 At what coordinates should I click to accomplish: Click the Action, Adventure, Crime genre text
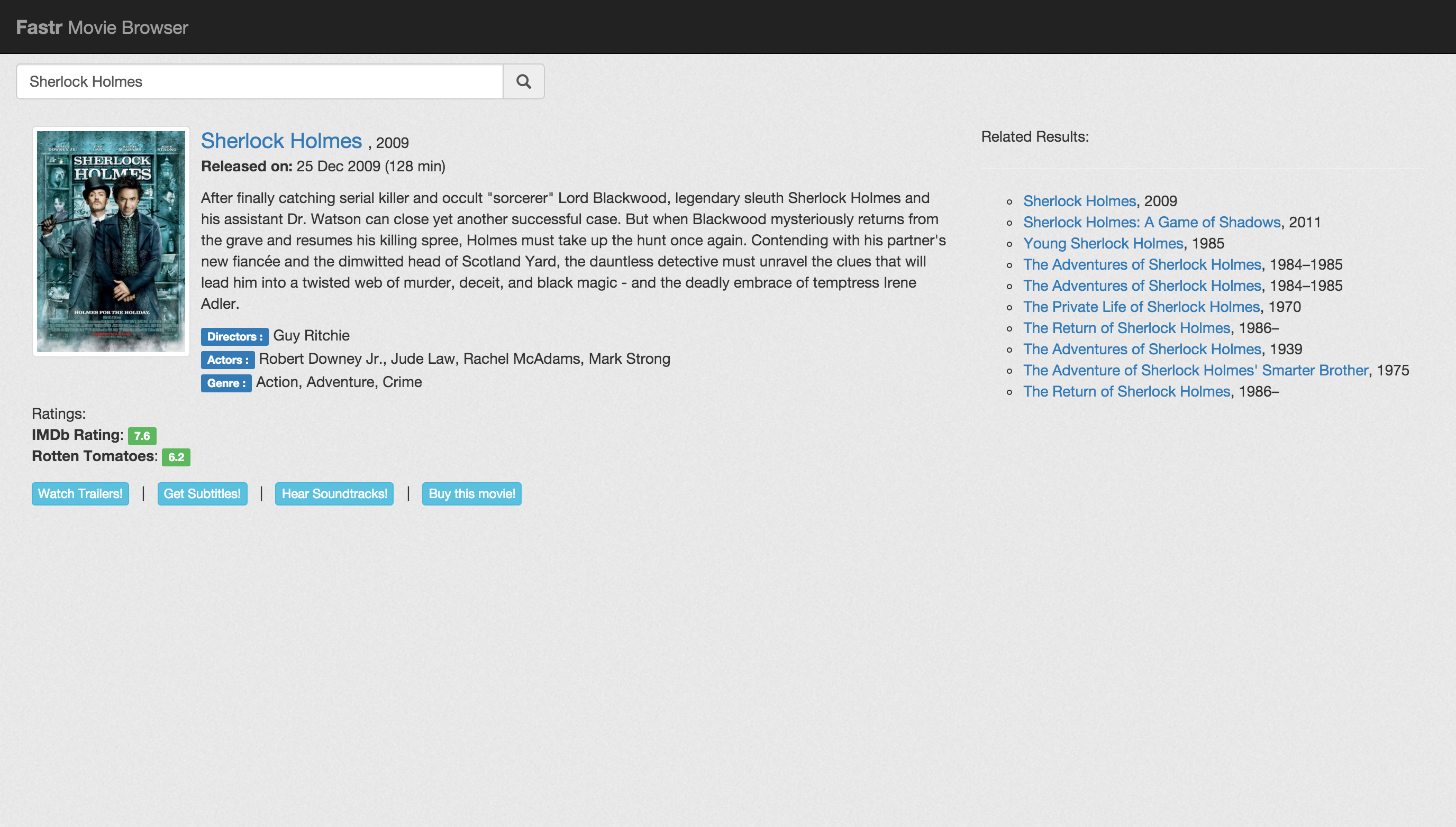coord(339,382)
